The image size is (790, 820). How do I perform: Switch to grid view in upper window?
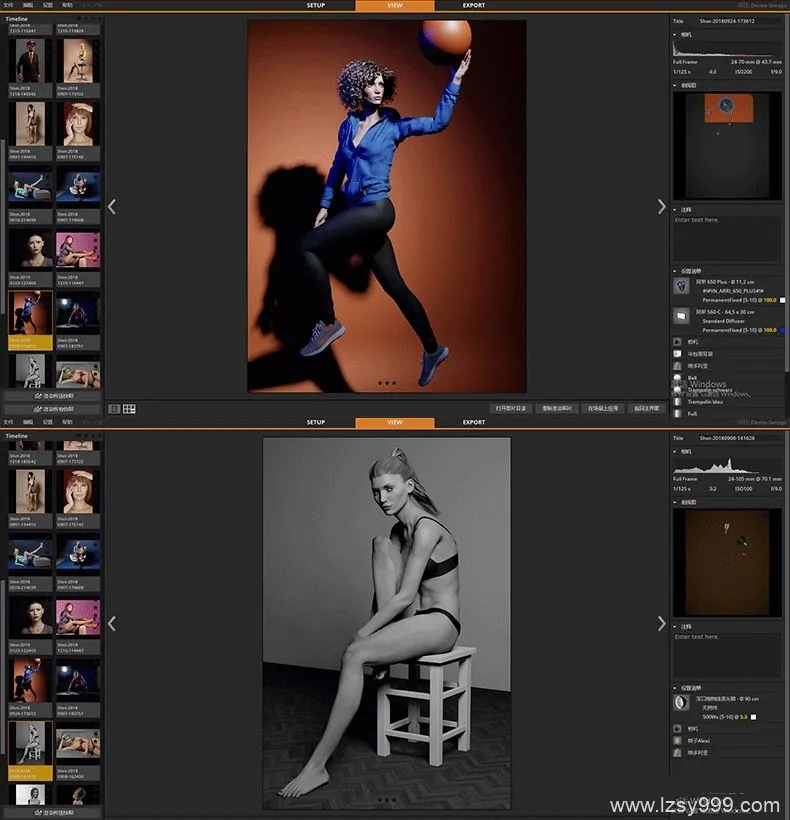pyautogui.click(x=129, y=408)
